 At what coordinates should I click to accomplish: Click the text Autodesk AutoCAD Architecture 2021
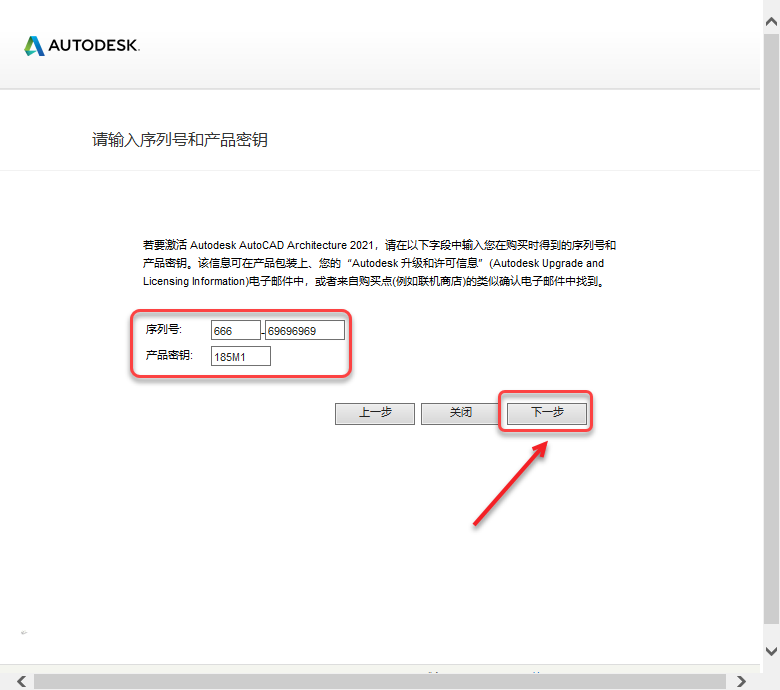pos(281,245)
